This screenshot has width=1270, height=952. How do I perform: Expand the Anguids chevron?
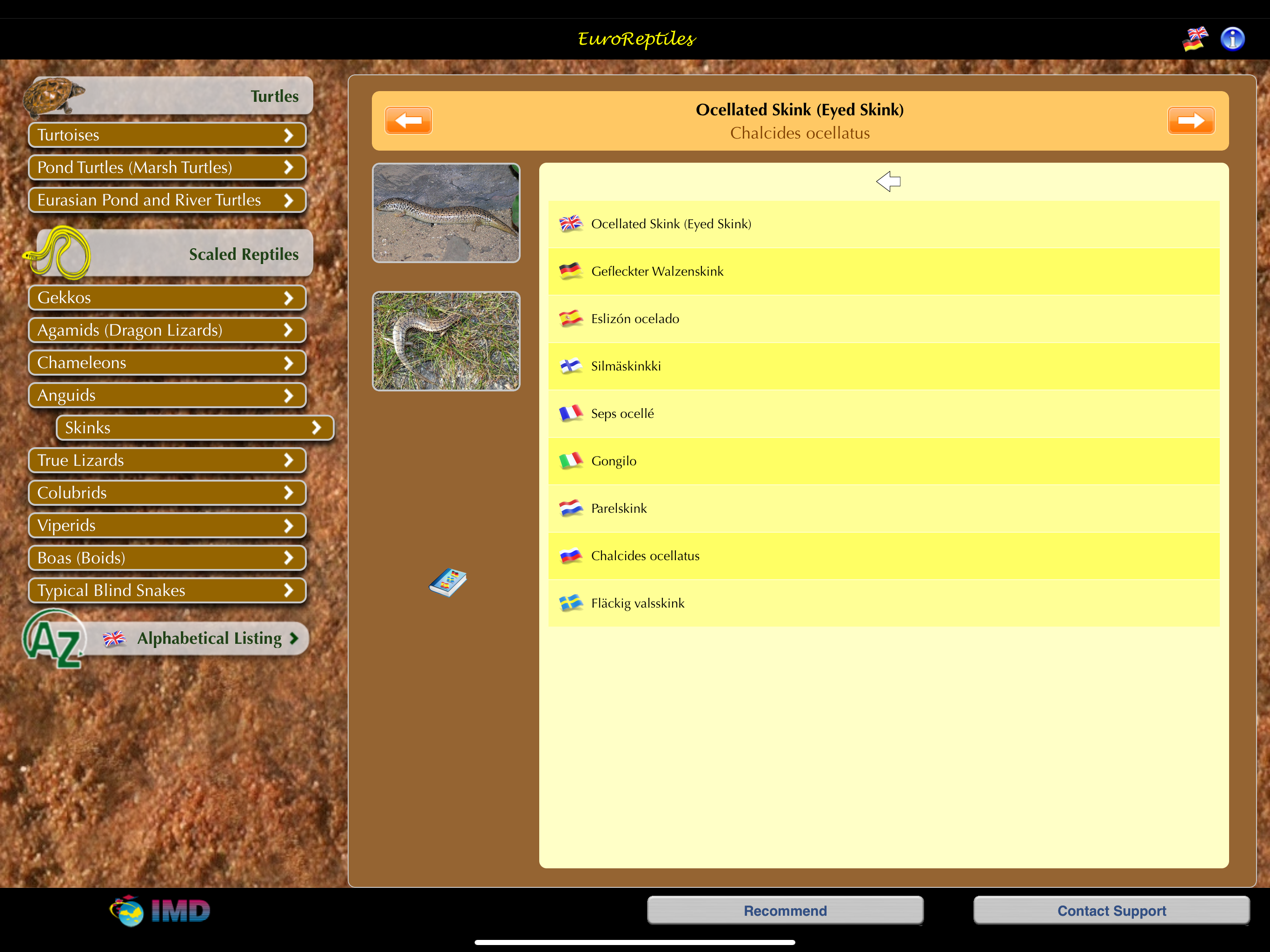pyautogui.click(x=289, y=395)
